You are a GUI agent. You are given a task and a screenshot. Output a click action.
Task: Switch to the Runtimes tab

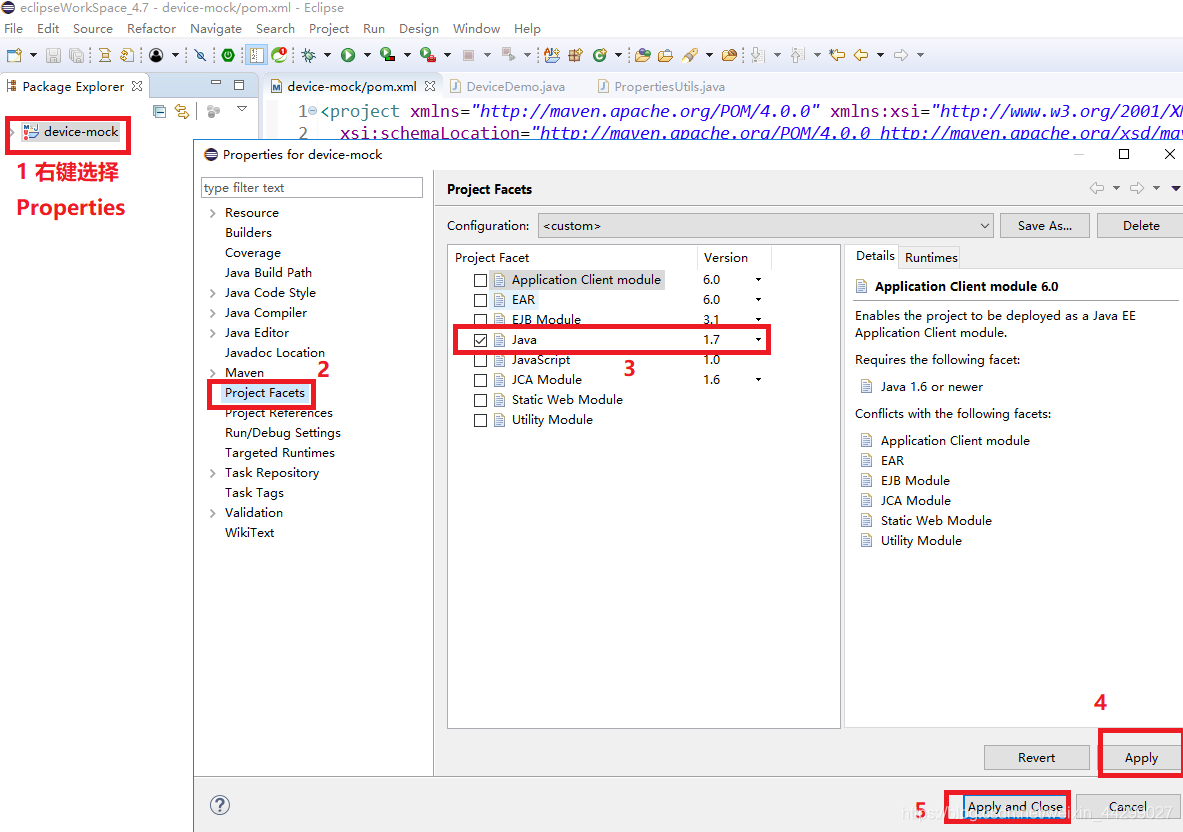(x=931, y=257)
